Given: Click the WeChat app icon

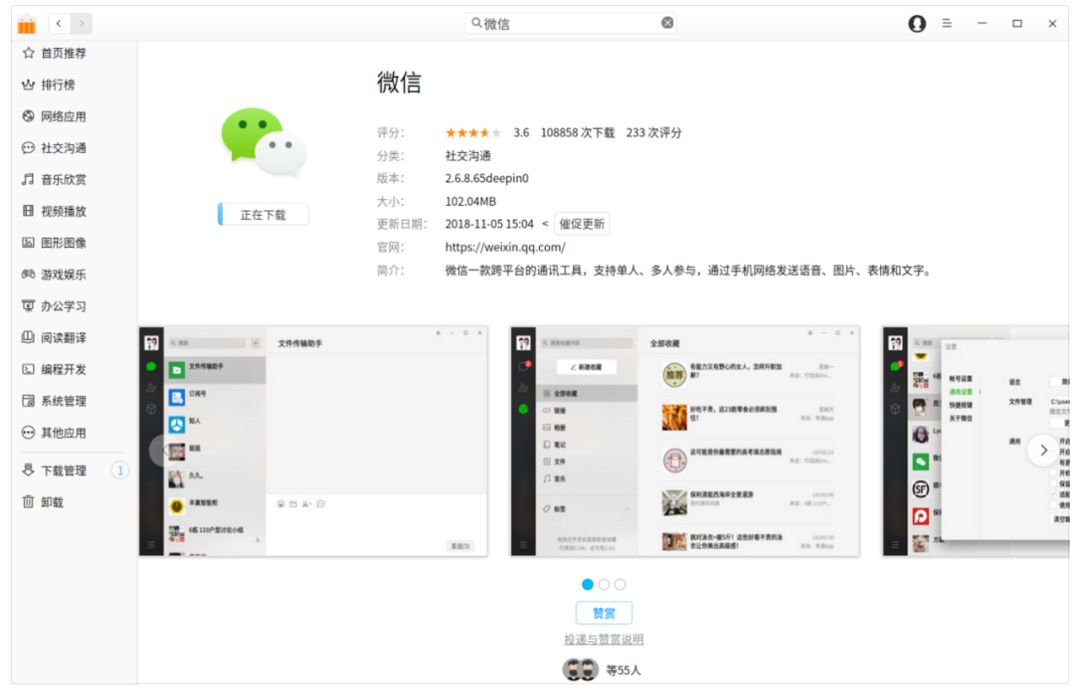Looking at the screenshot, I should point(262,141).
